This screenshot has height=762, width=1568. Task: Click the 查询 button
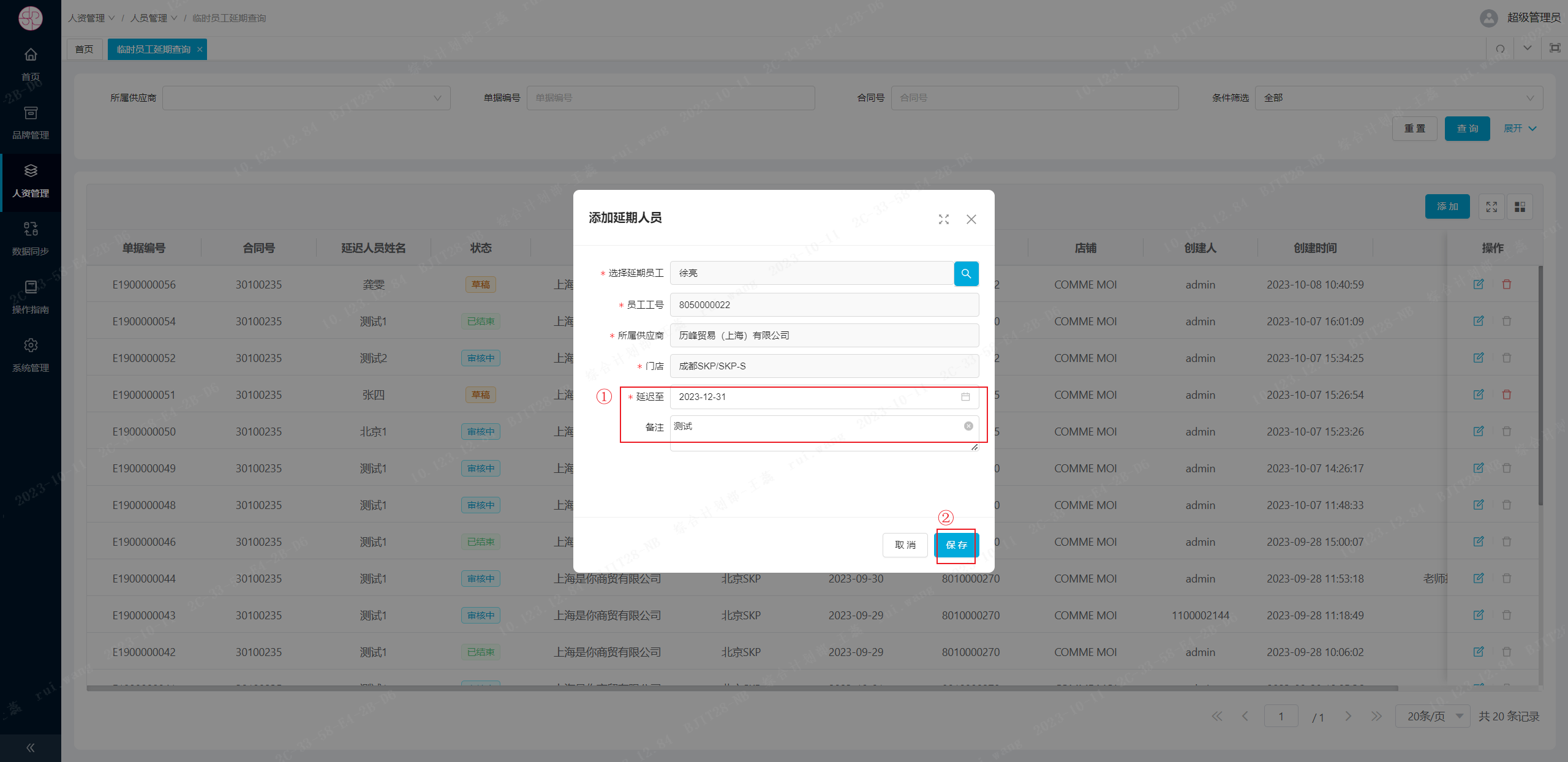(1468, 129)
